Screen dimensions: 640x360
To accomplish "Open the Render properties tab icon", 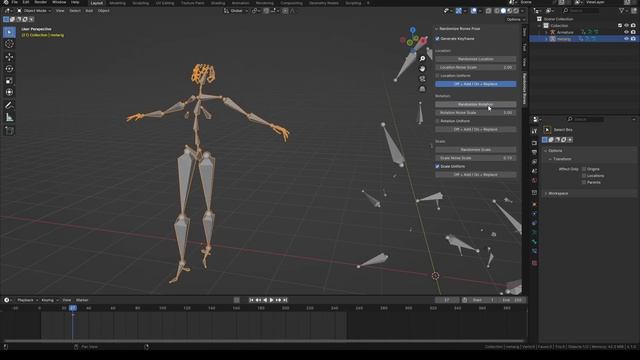I will coord(534,143).
